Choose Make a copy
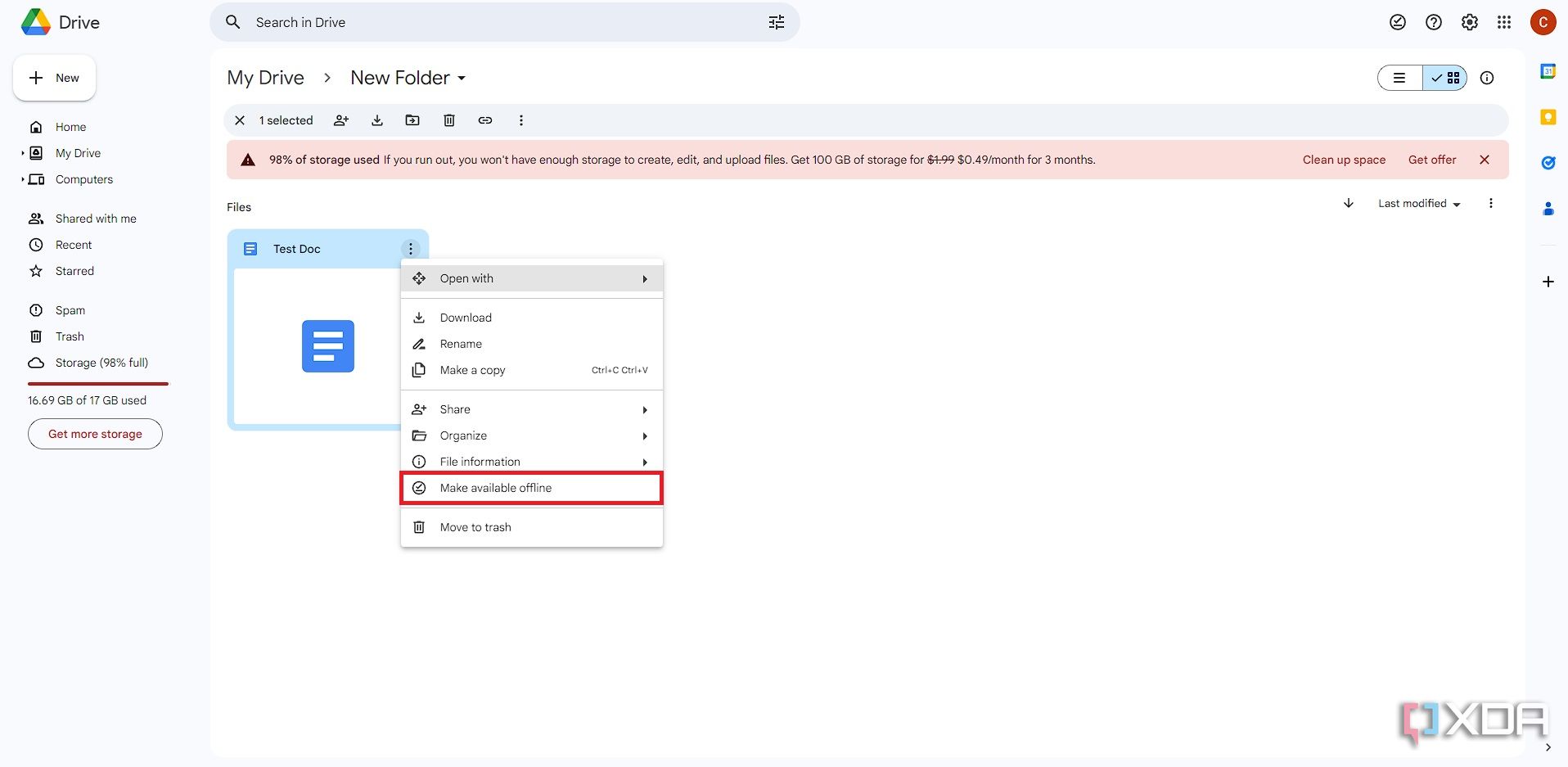Image resolution: width=1568 pixels, height=767 pixels. point(532,370)
